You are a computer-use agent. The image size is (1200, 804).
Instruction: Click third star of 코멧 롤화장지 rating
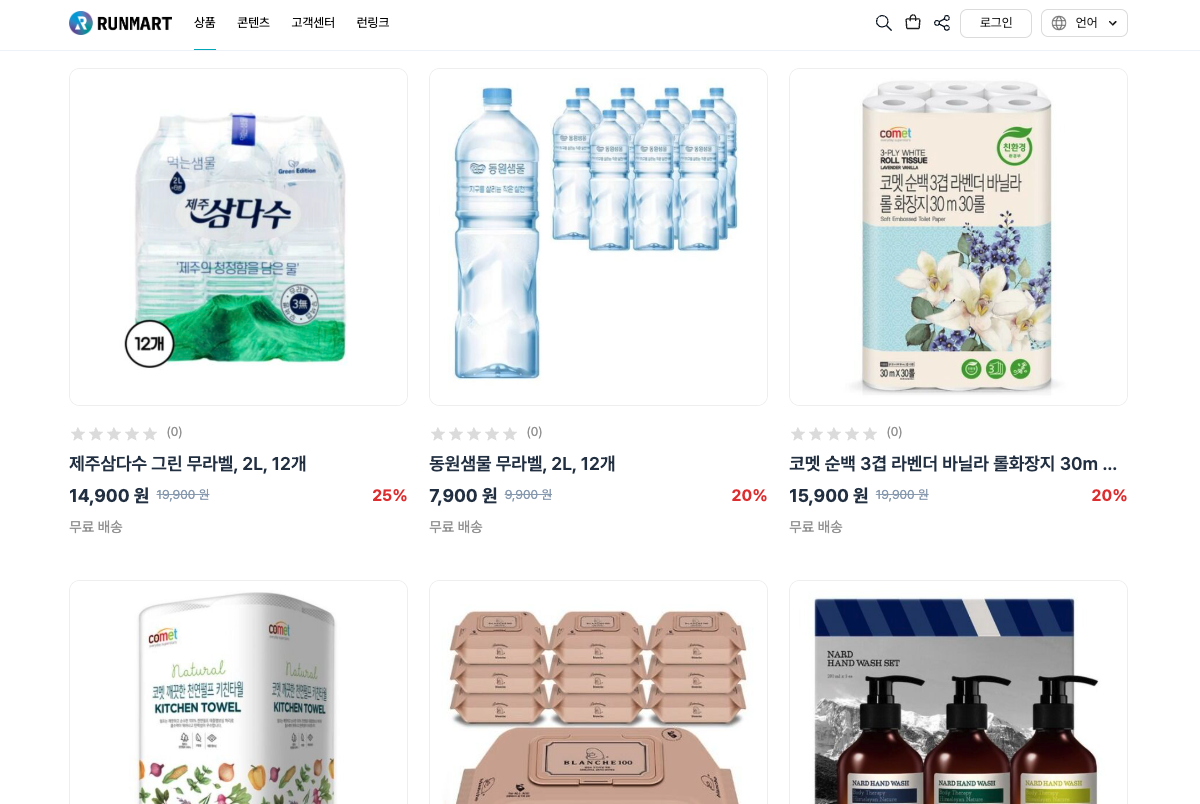click(x=834, y=433)
